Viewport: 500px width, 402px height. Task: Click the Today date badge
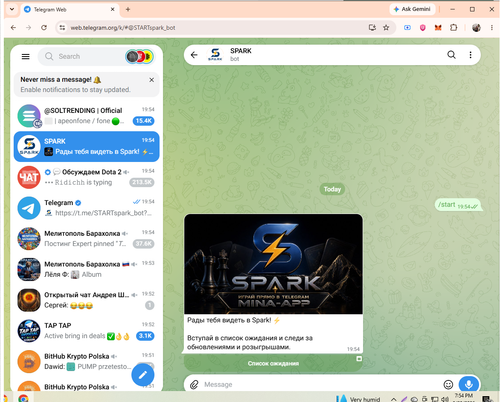[332, 189]
